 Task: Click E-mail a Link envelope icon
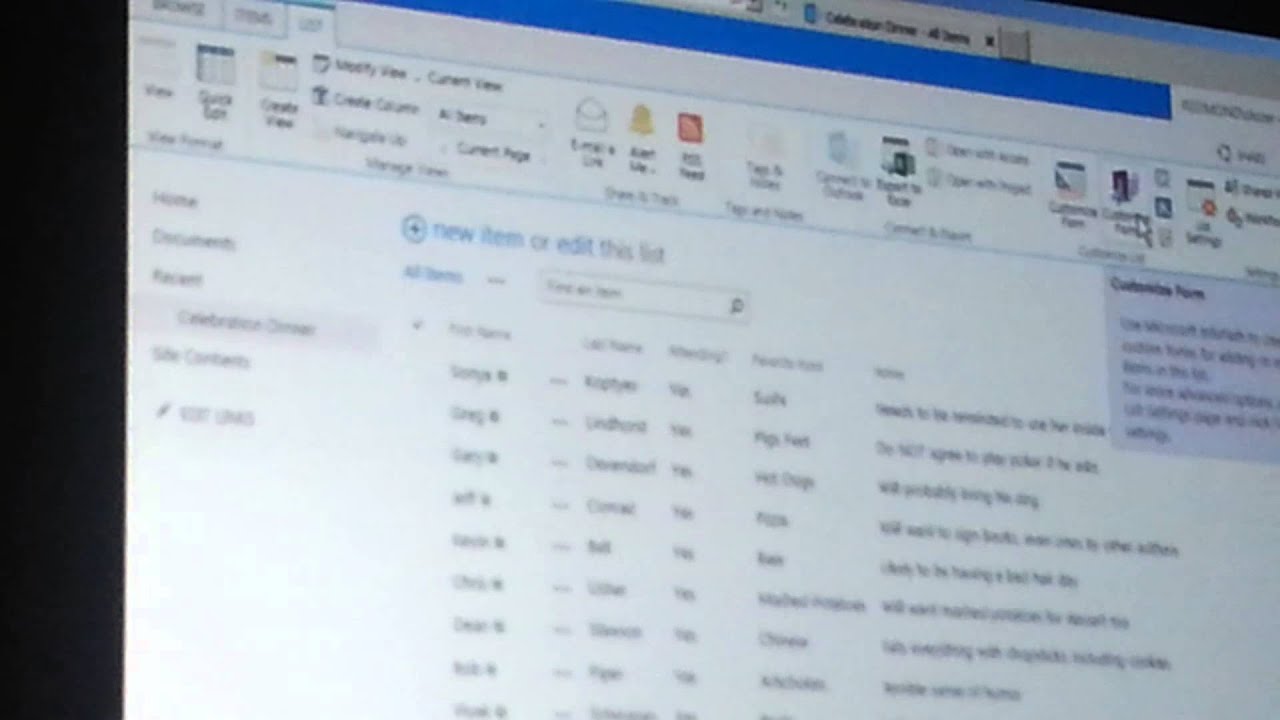(x=592, y=116)
